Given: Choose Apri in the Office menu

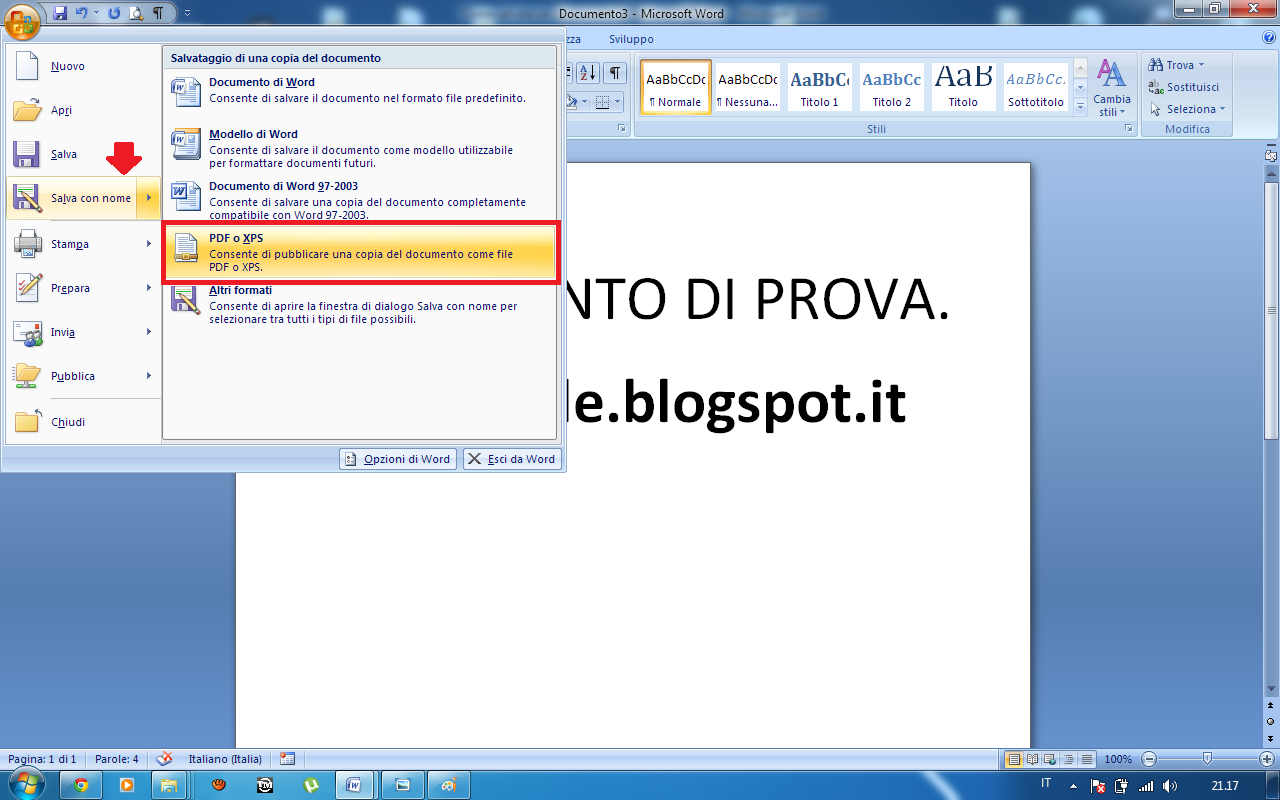Looking at the screenshot, I should 83,110.
